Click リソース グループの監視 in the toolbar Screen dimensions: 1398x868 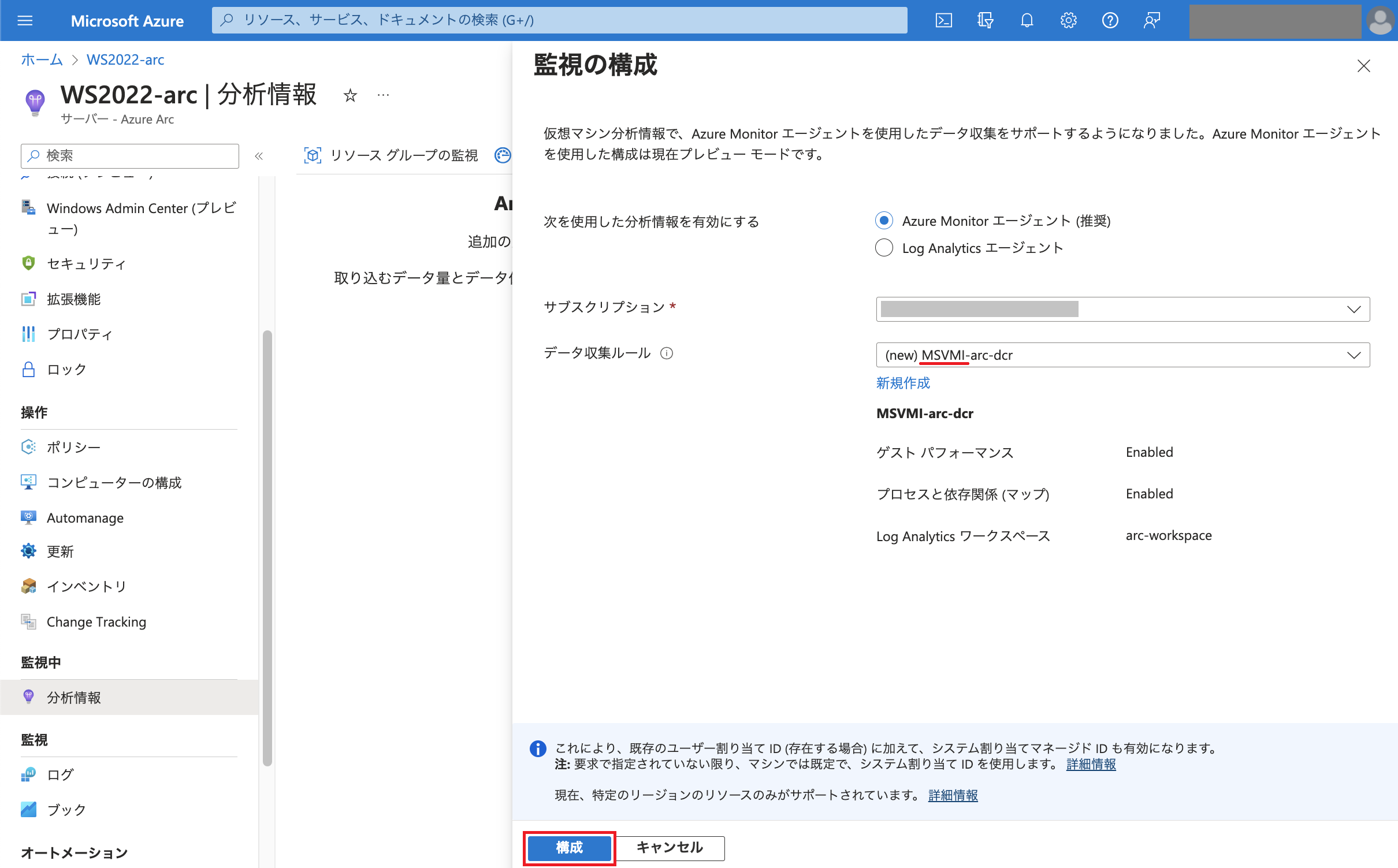(x=391, y=155)
